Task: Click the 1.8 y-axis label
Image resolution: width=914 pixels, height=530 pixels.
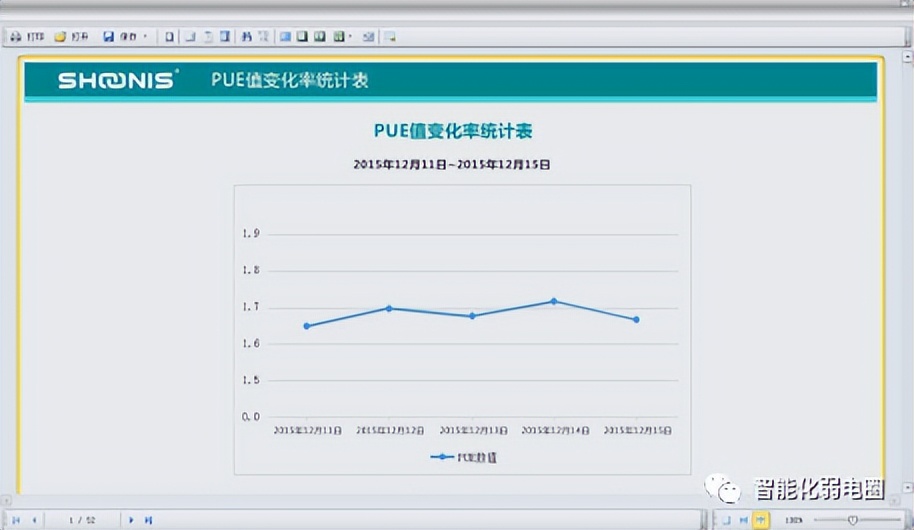Action: [x=251, y=271]
